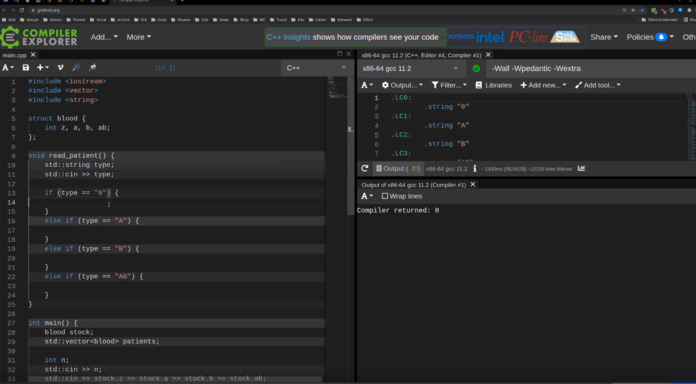The image size is (696, 384).
Task: Show compiler info via the i icon
Action: (475, 169)
